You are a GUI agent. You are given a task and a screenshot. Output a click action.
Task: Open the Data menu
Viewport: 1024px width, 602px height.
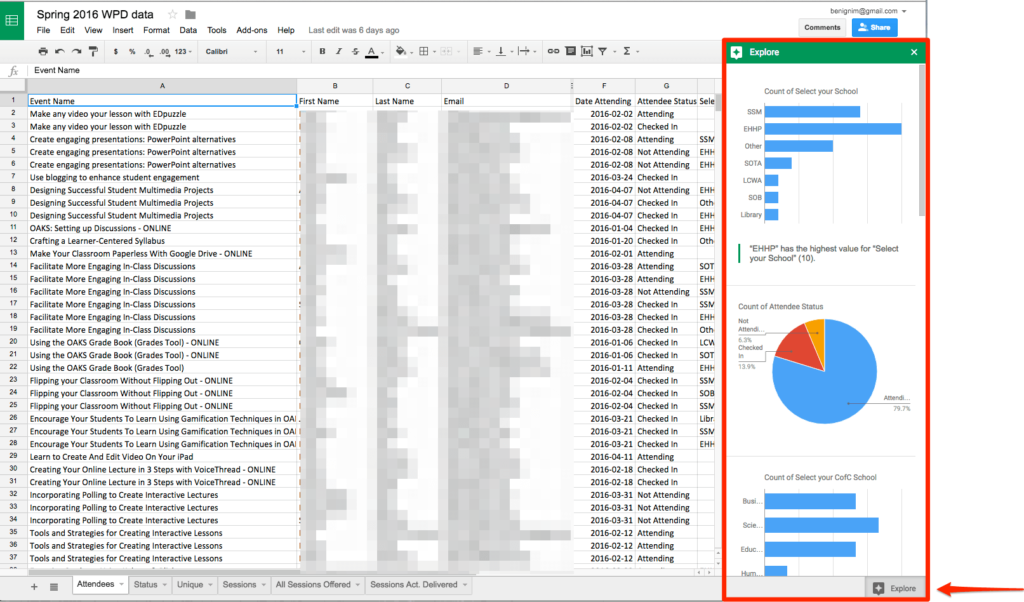pos(187,30)
